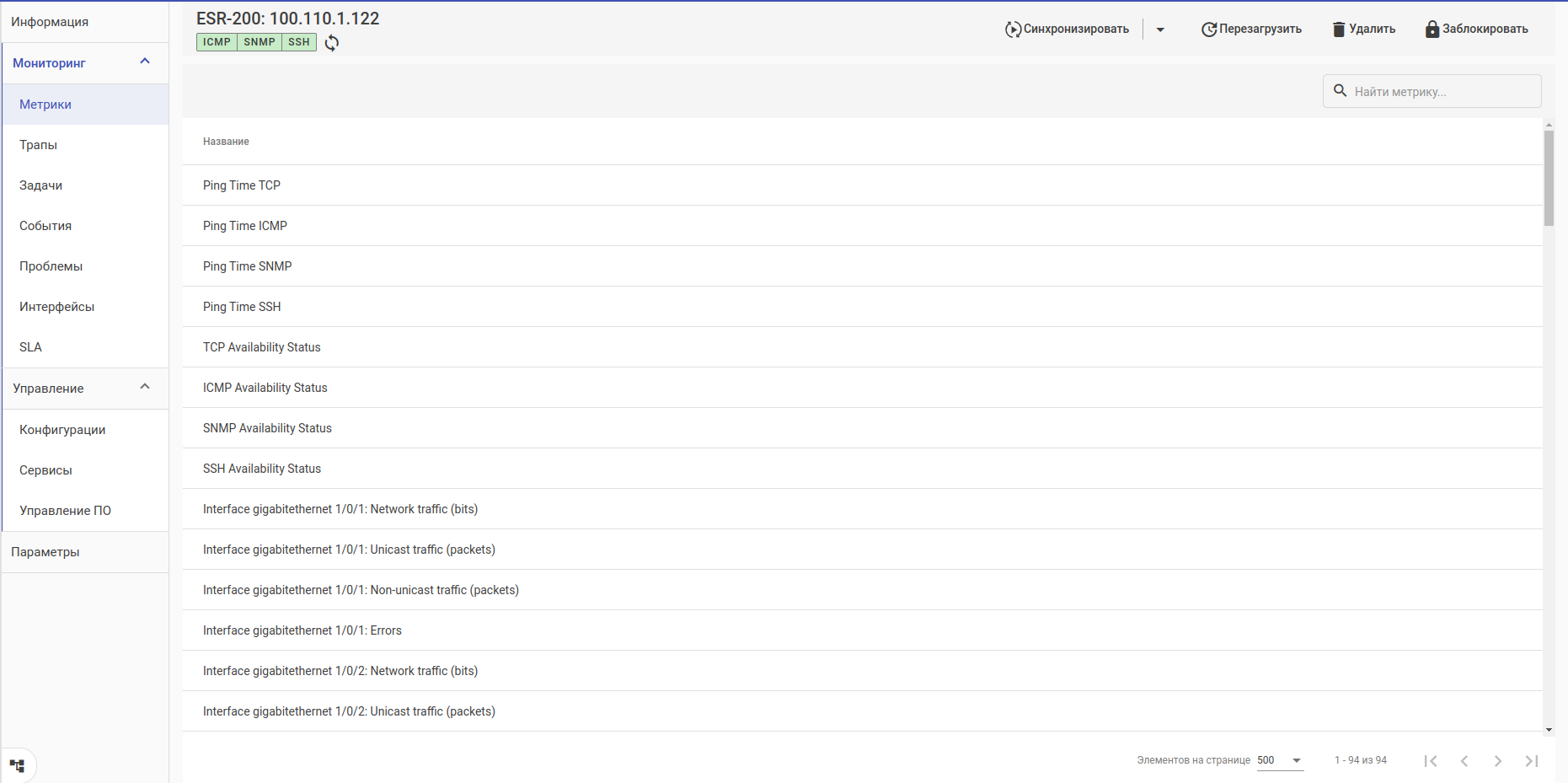1568x783 pixels.
Task: Collapse the Мониторинг section
Action: point(145,62)
